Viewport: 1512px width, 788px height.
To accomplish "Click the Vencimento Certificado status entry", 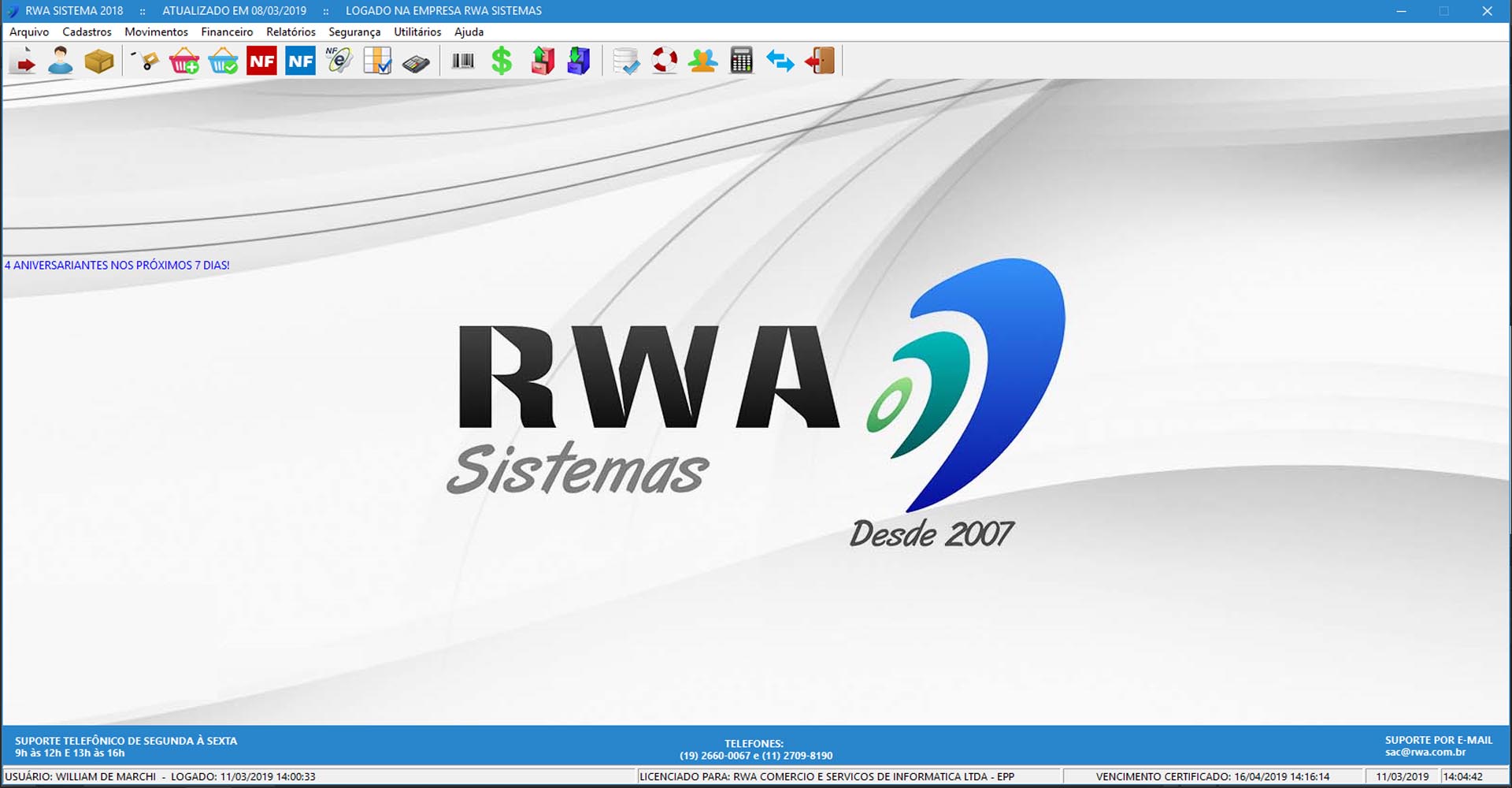I will (1213, 777).
